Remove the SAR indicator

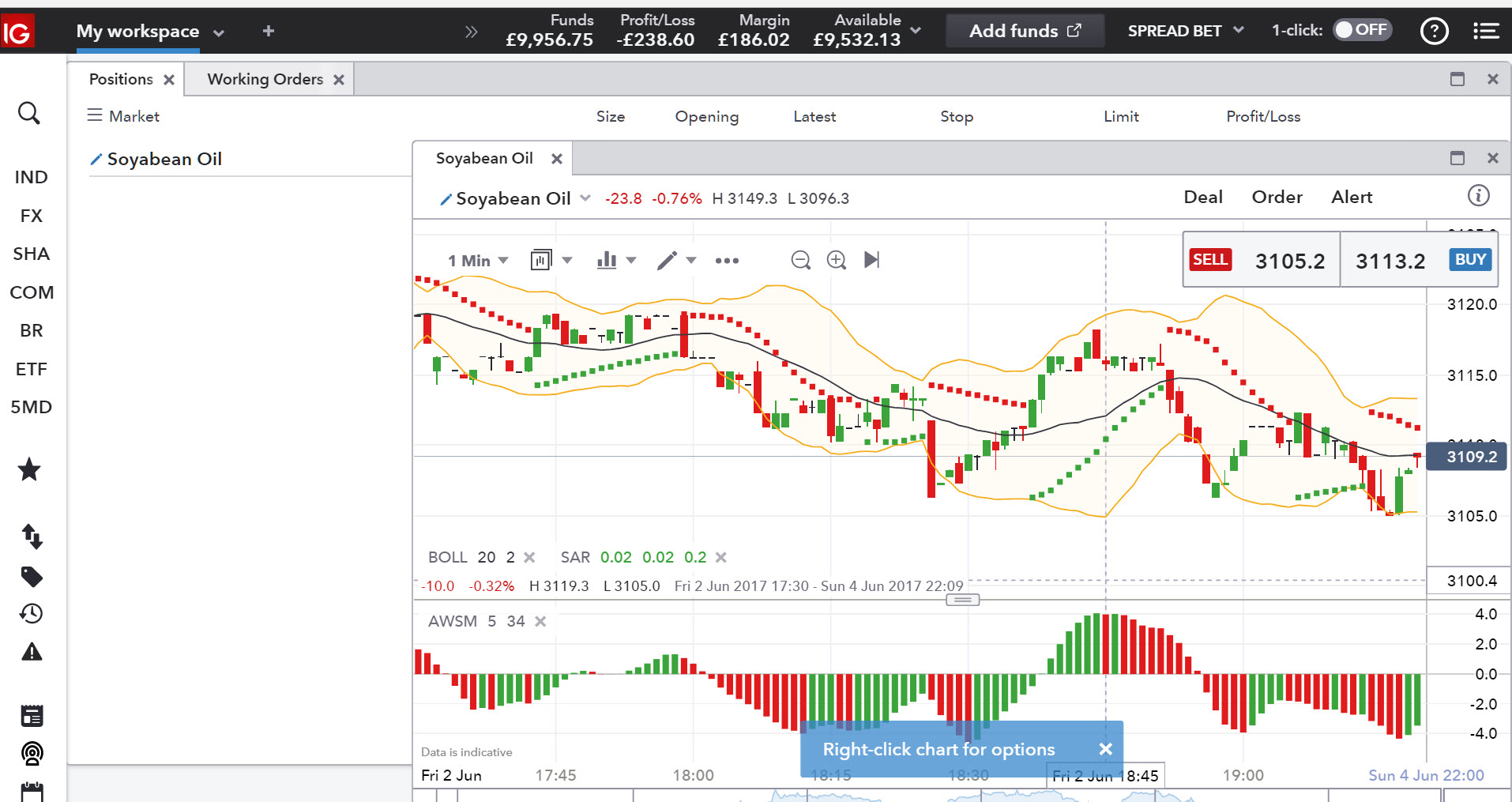720,557
